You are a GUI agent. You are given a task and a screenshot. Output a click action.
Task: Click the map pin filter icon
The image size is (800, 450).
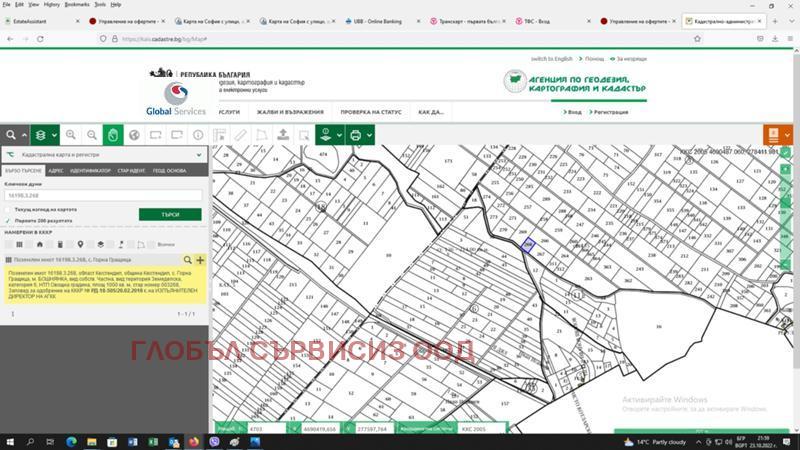[79, 244]
